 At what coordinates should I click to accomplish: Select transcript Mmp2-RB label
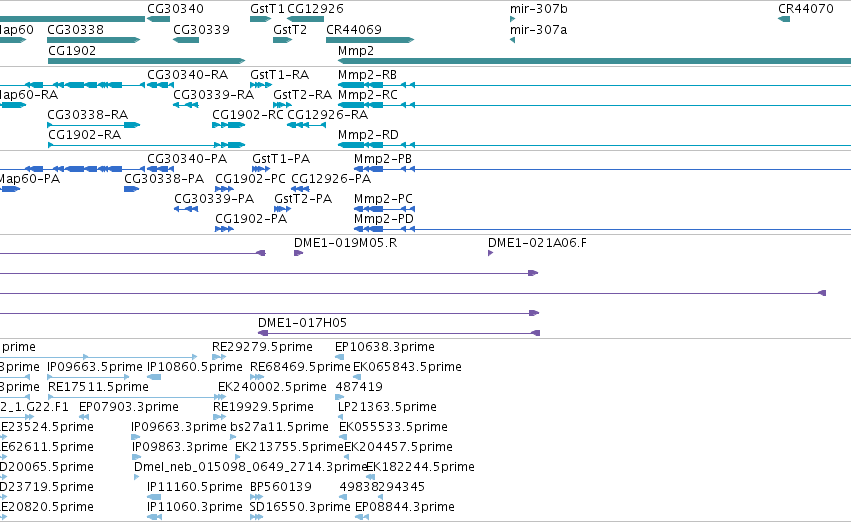coord(367,74)
